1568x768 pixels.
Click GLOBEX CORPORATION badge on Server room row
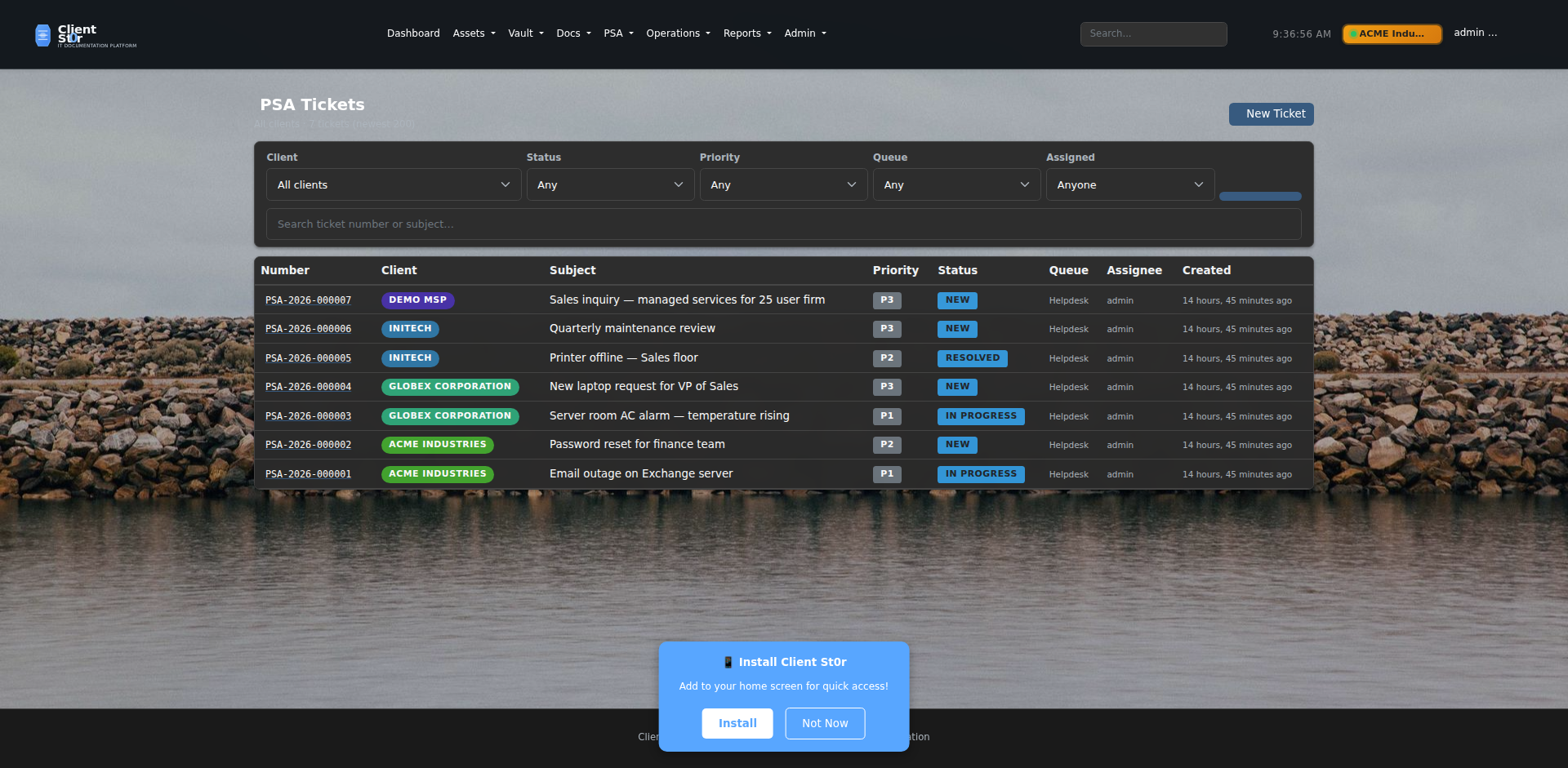pos(450,416)
